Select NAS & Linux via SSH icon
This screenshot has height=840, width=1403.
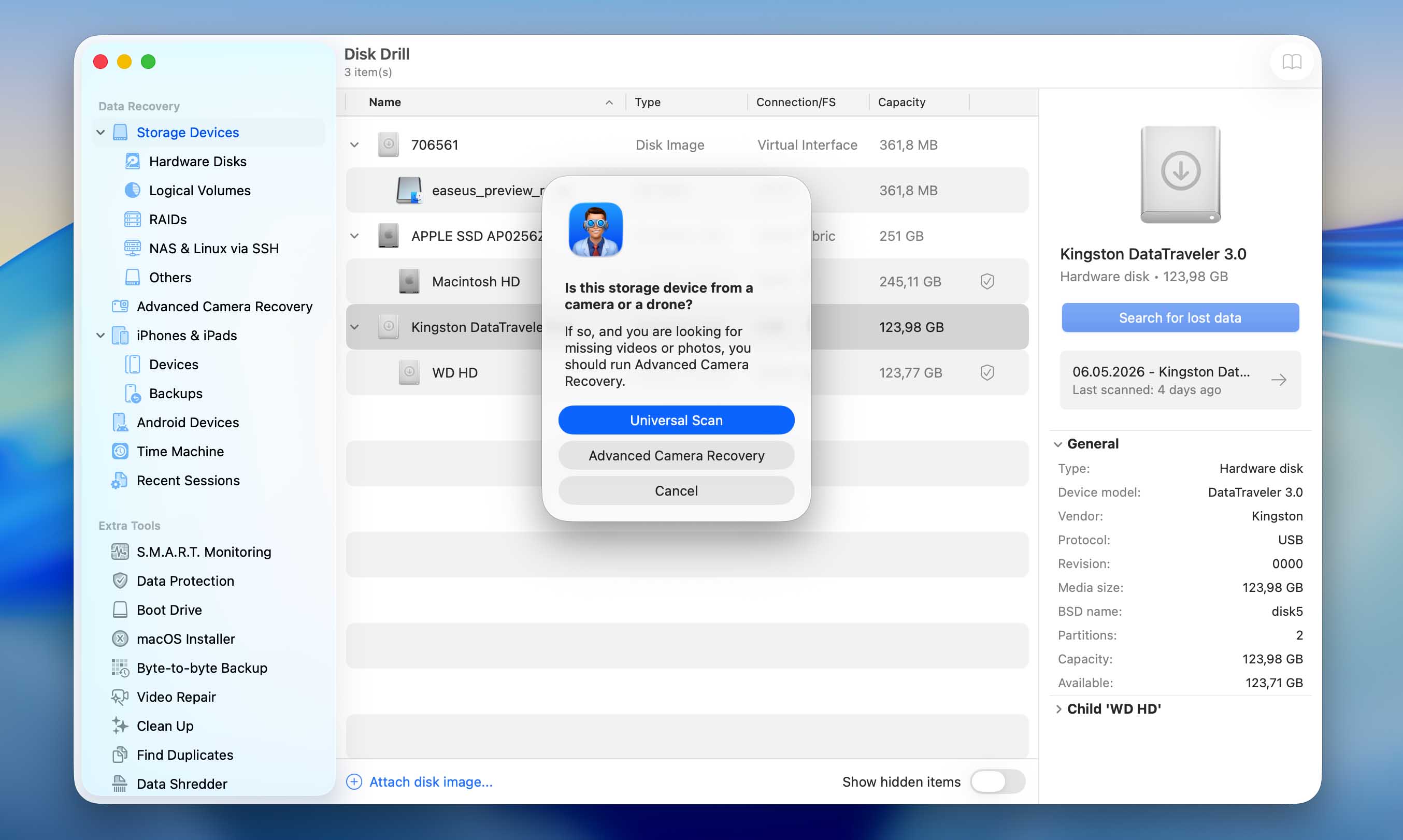click(133, 248)
